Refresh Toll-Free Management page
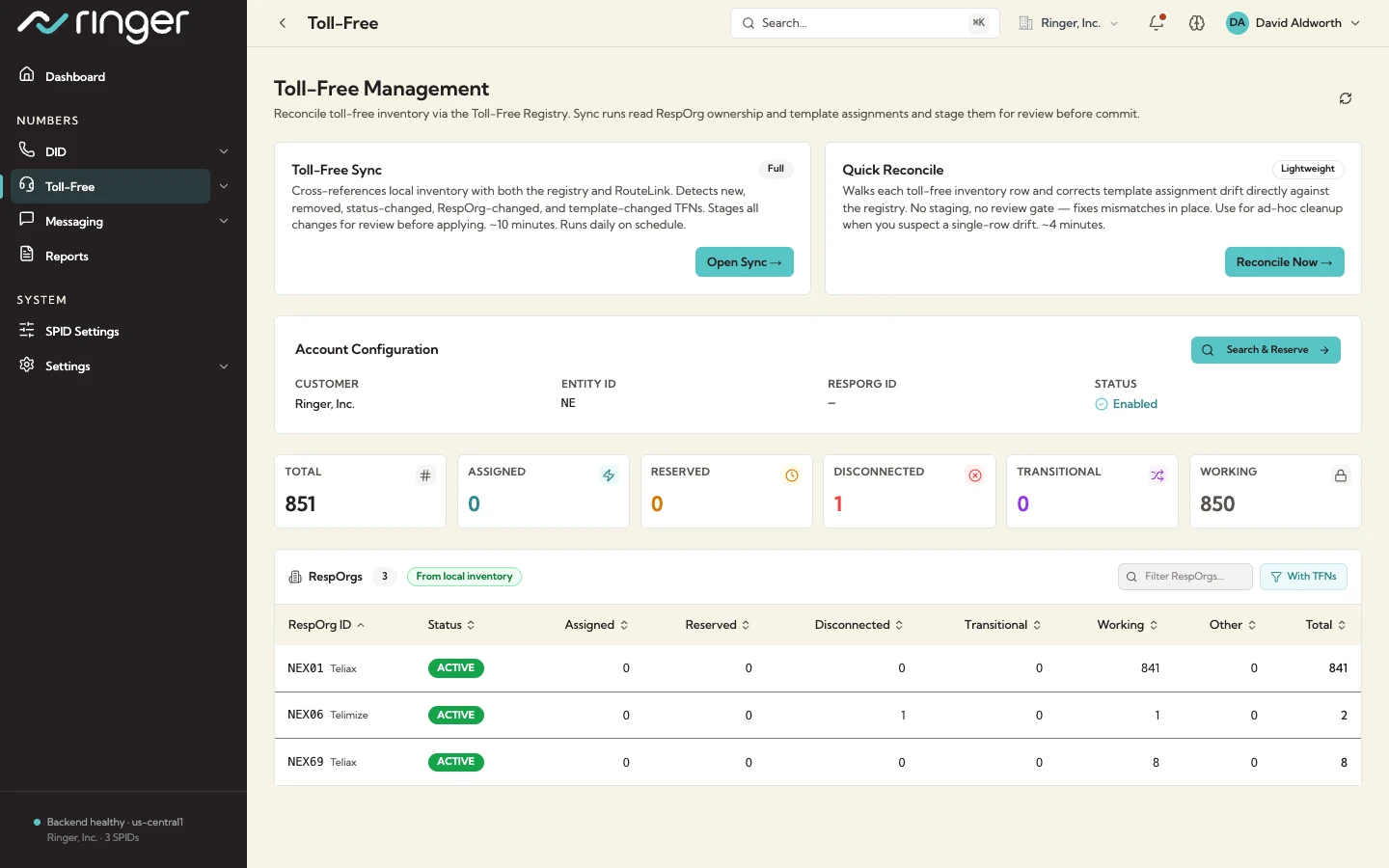 [1346, 98]
